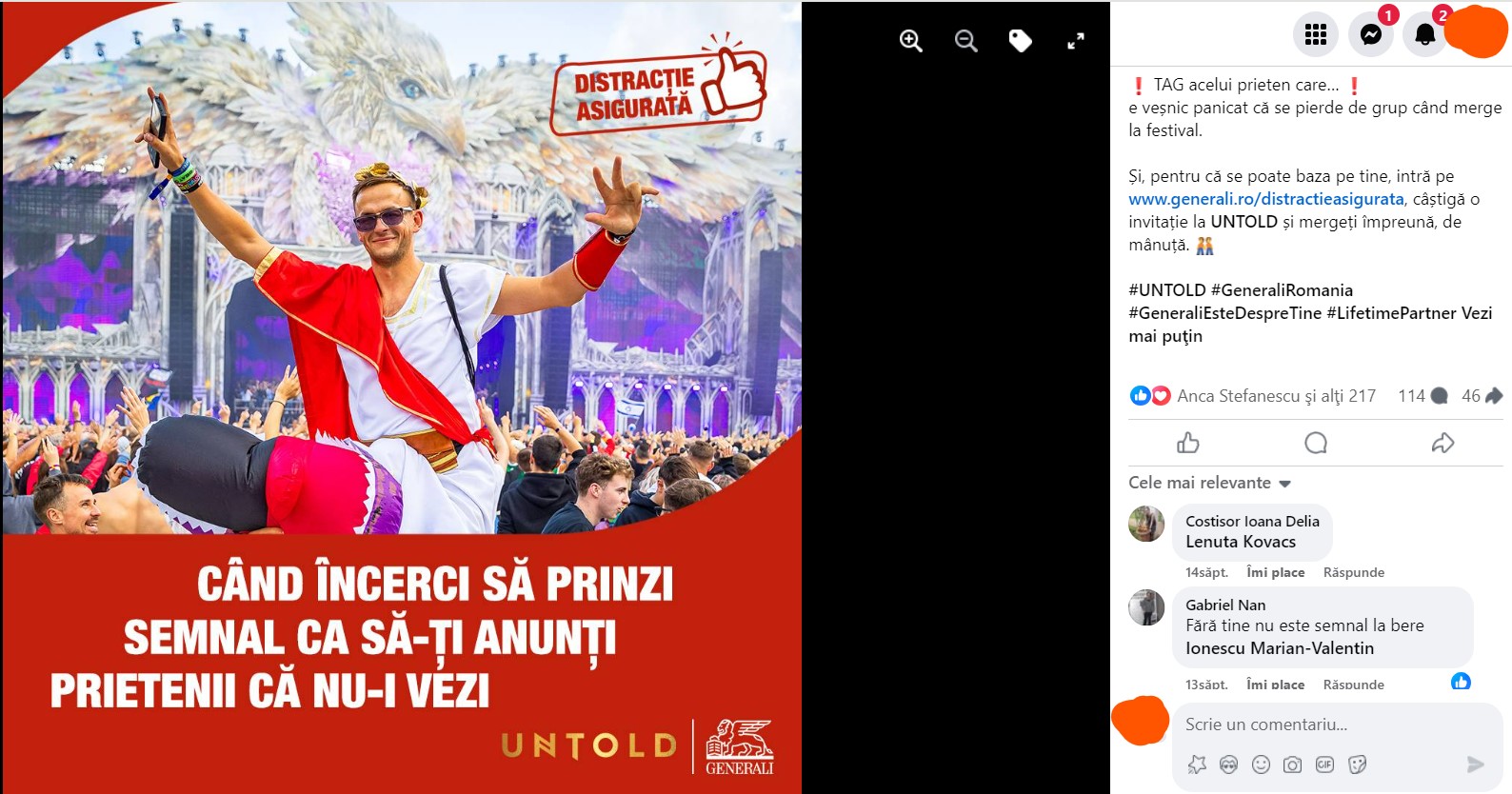Enter fullscreen photo view
Image resolution: width=1512 pixels, height=794 pixels.
1076,41
